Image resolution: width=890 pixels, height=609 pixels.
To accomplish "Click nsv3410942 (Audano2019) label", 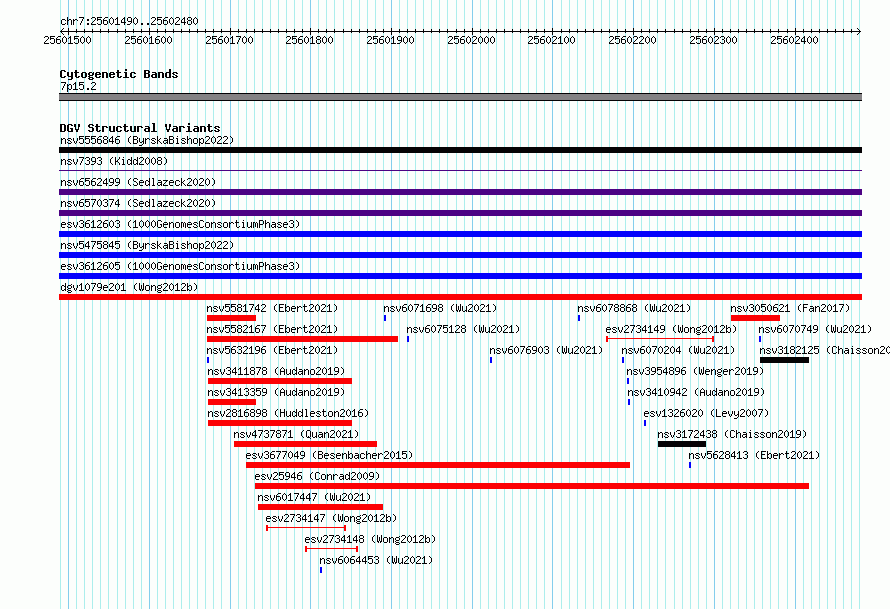I will click(x=696, y=392).
